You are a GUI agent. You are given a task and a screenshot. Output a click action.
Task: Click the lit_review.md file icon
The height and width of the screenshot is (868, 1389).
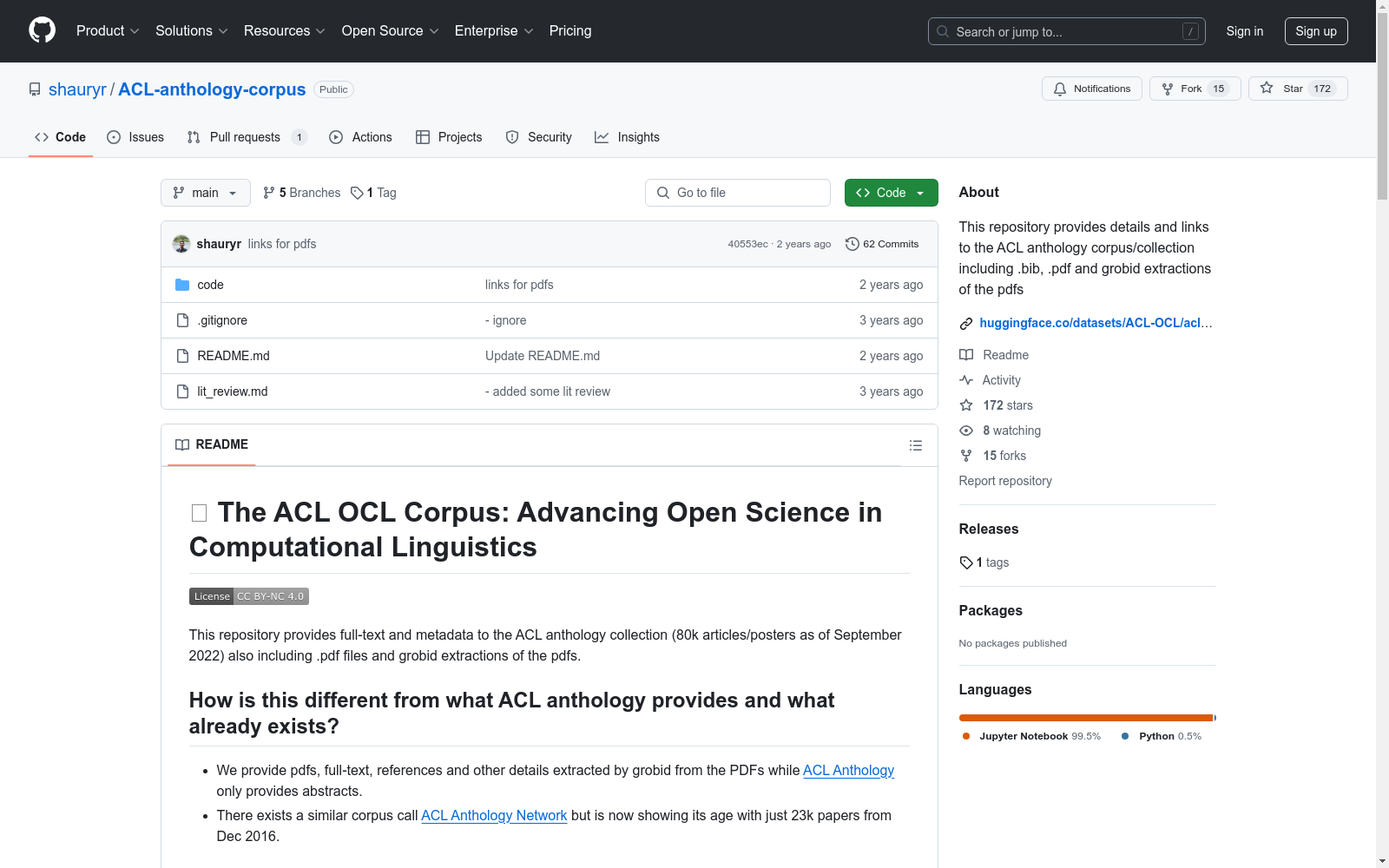tap(182, 391)
